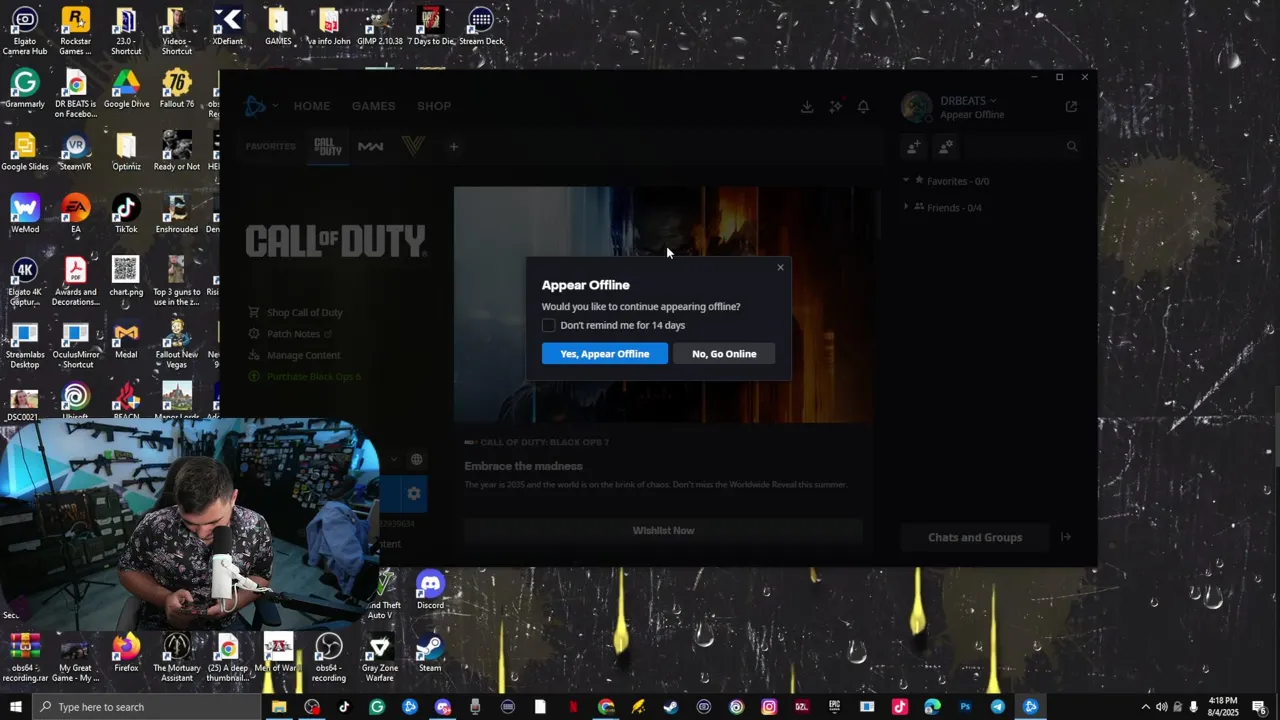Open the volume control in system tray

tap(1163, 707)
